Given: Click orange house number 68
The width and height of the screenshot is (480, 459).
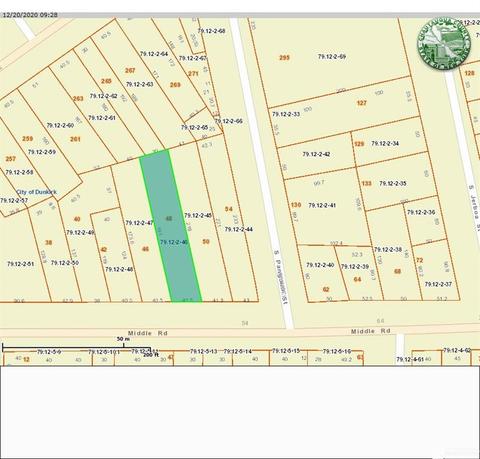Looking at the screenshot, I should pos(397,271).
